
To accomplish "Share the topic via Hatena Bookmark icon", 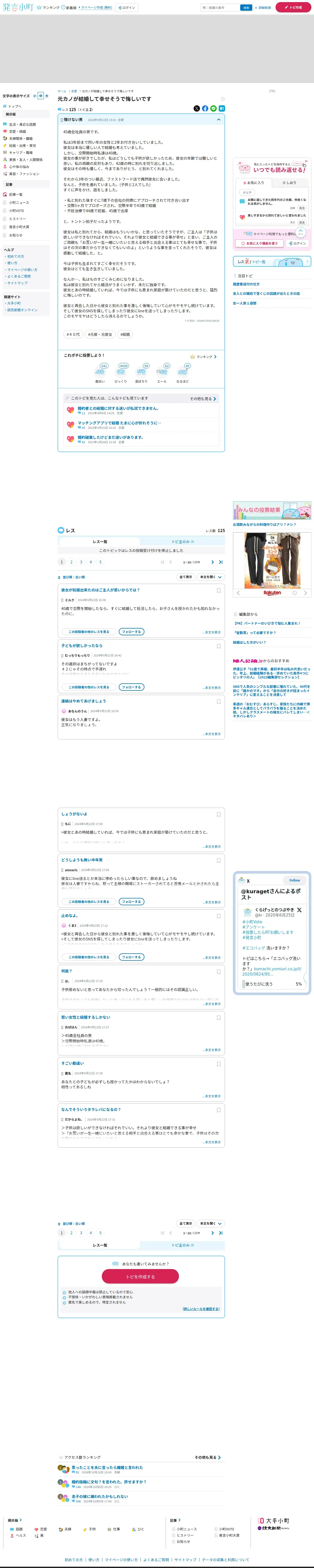I will pos(222,108).
